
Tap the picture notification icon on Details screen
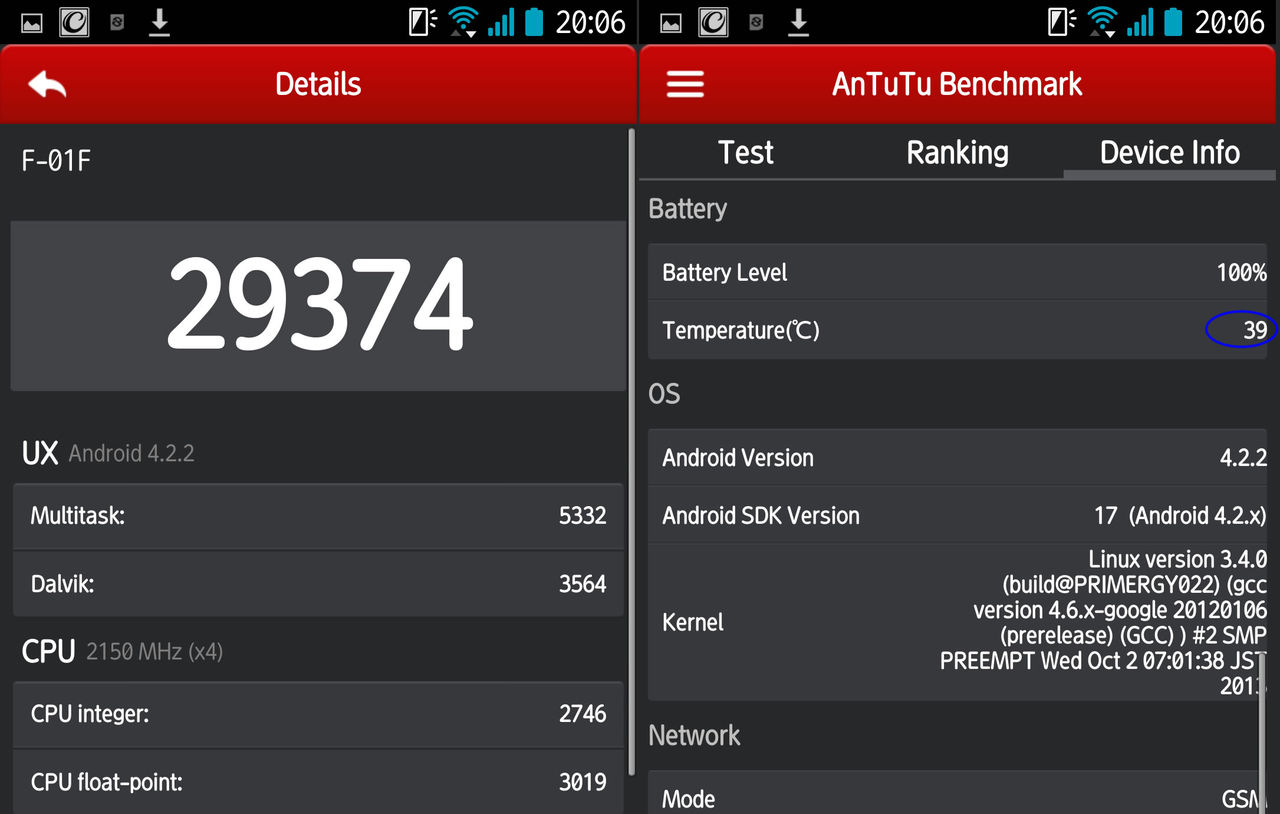coord(32,23)
